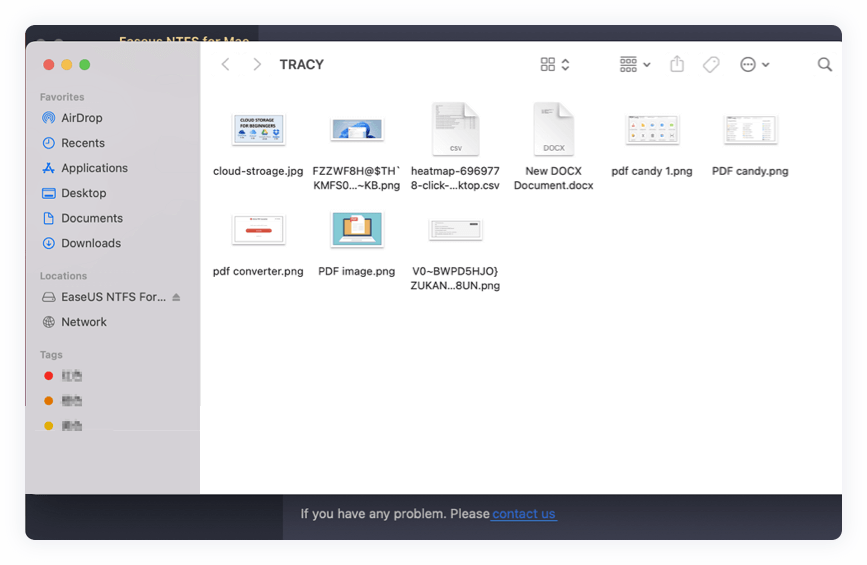Viewport: 867px width, 565px height.
Task: Click the PDF candy.png file name
Action: click(750, 171)
